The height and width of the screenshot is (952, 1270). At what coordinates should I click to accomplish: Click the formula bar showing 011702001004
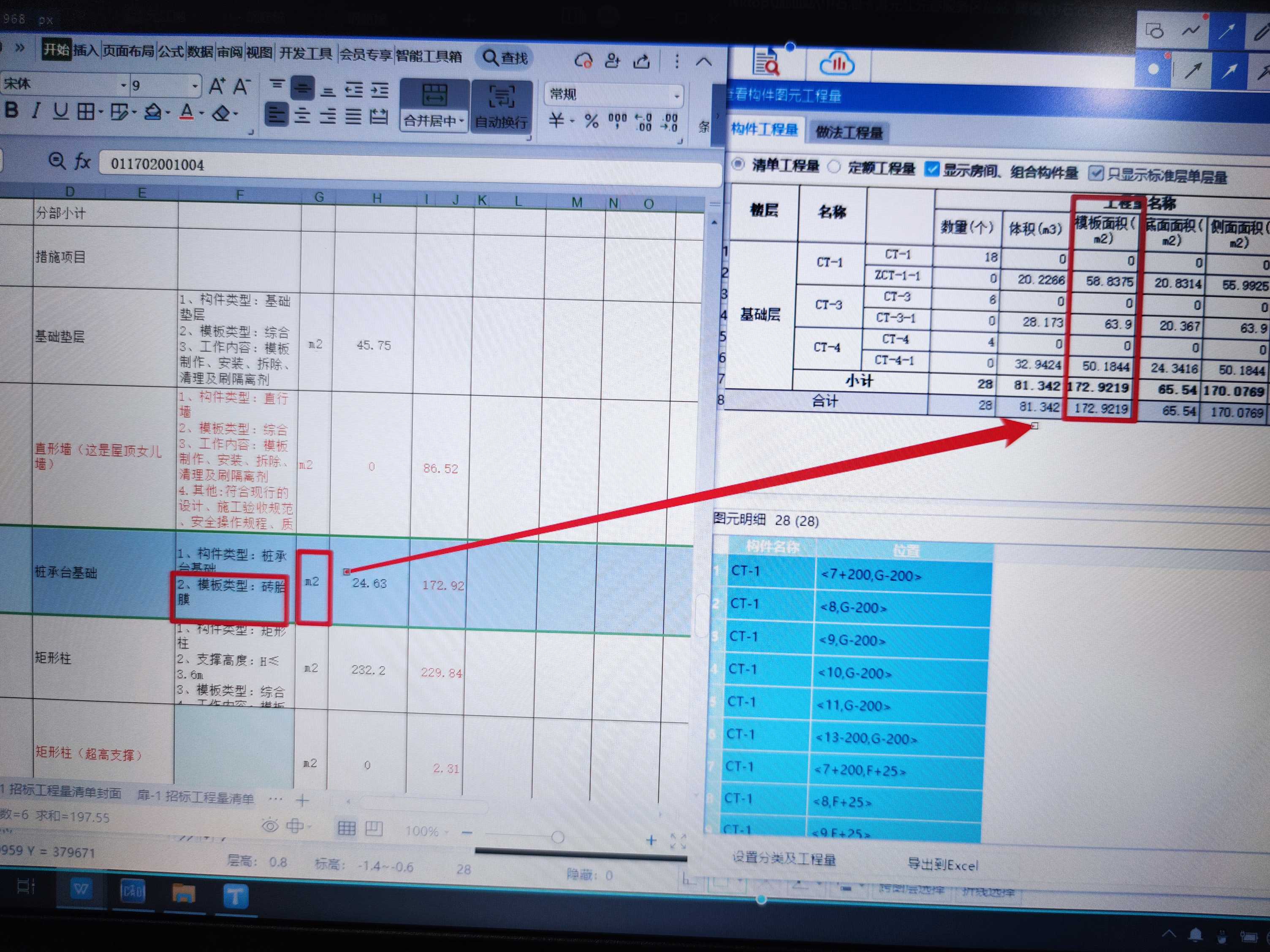point(410,168)
